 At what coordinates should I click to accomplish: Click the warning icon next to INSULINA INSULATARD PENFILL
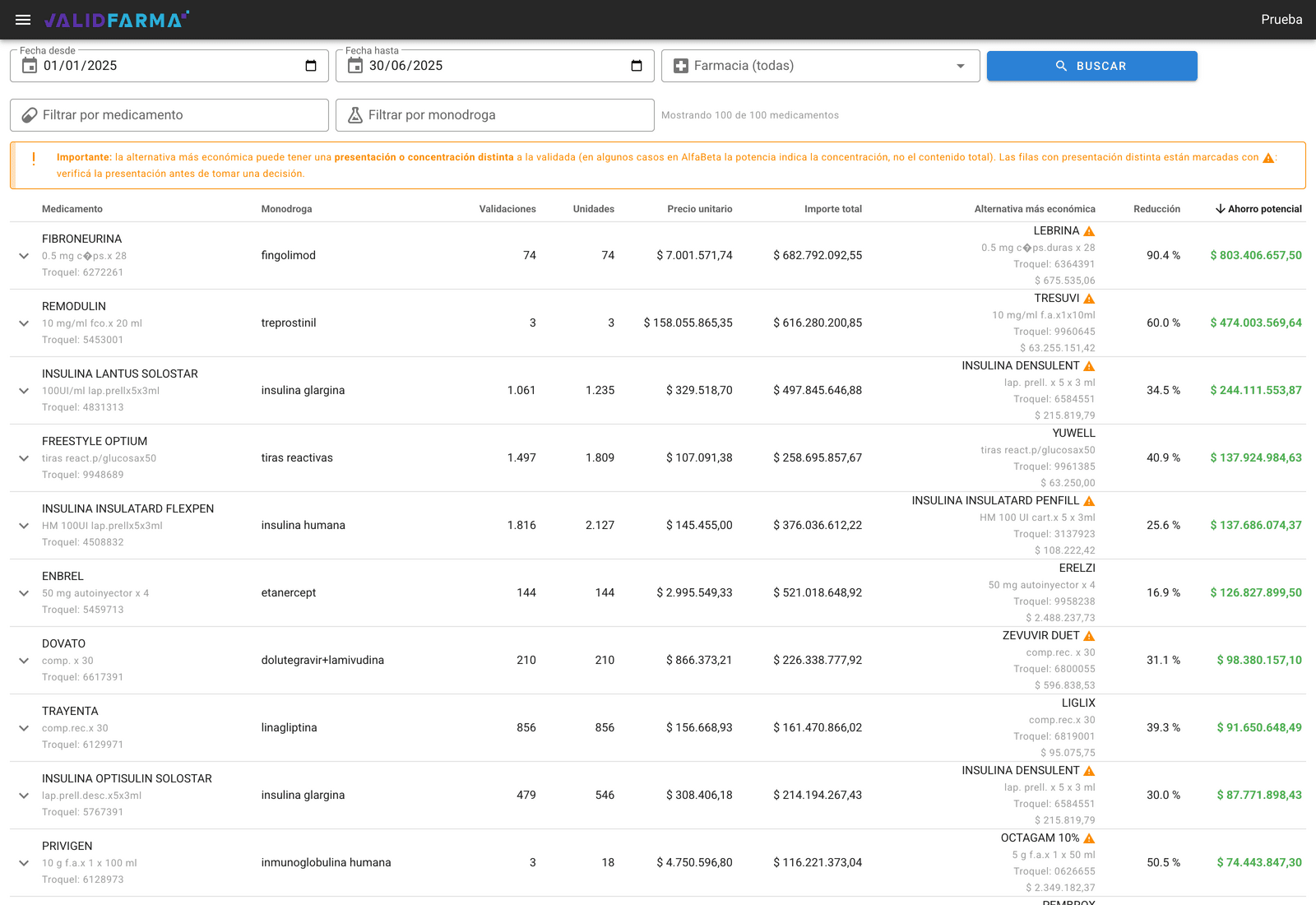(x=1089, y=501)
